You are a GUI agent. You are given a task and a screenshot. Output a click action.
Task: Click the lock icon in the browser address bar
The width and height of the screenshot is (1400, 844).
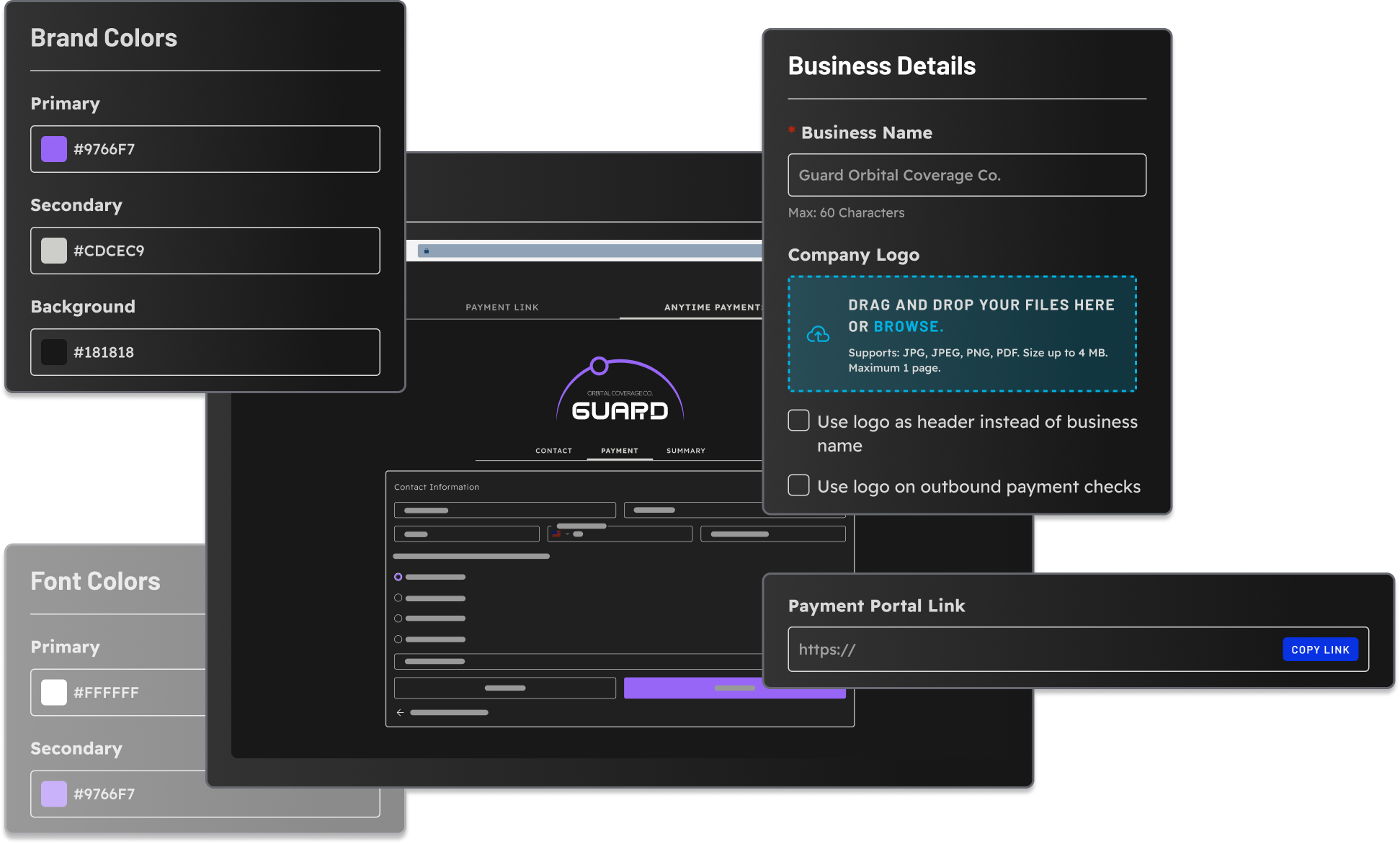(x=427, y=251)
